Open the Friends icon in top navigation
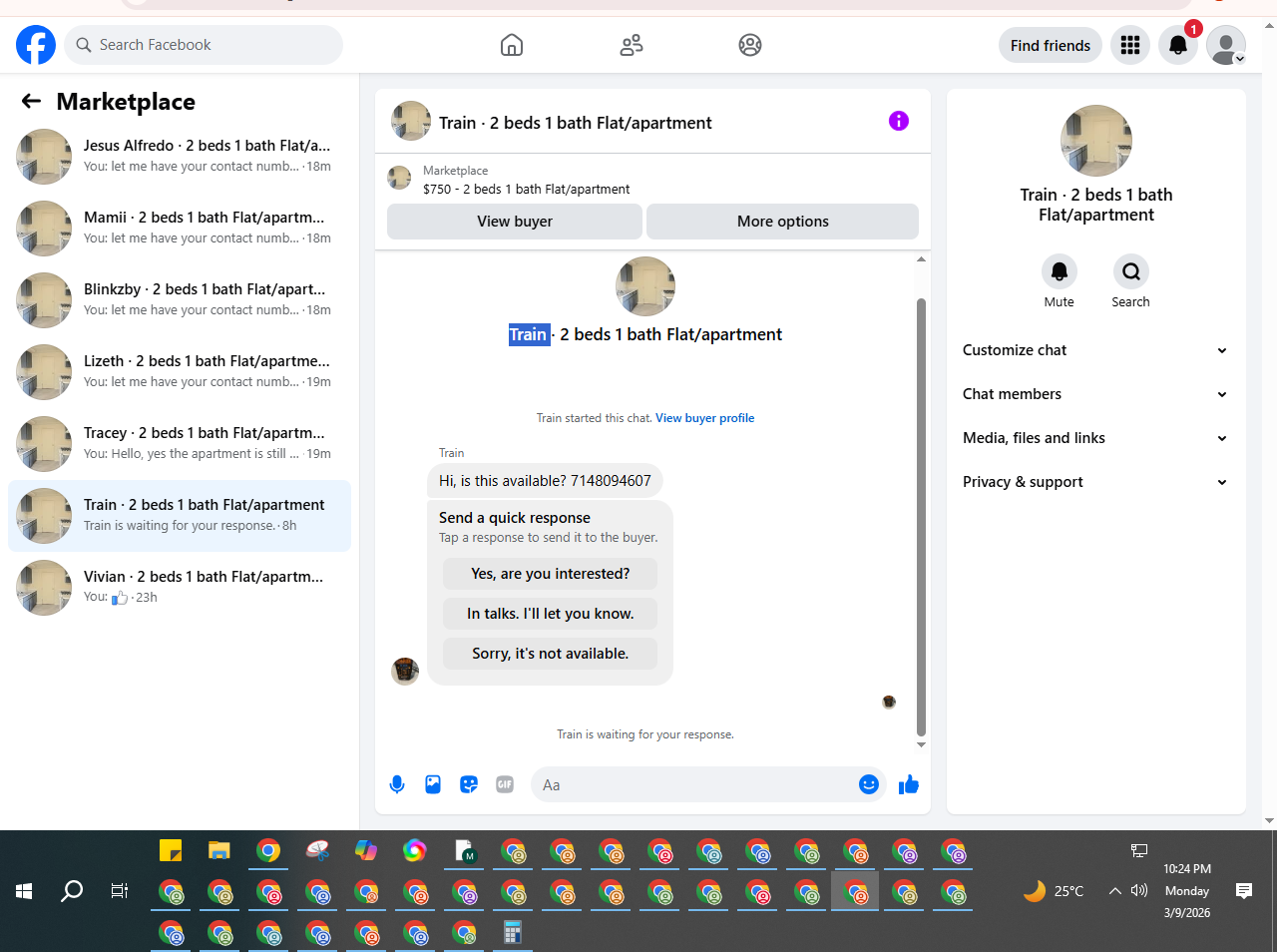1277x952 pixels. coord(632,45)
